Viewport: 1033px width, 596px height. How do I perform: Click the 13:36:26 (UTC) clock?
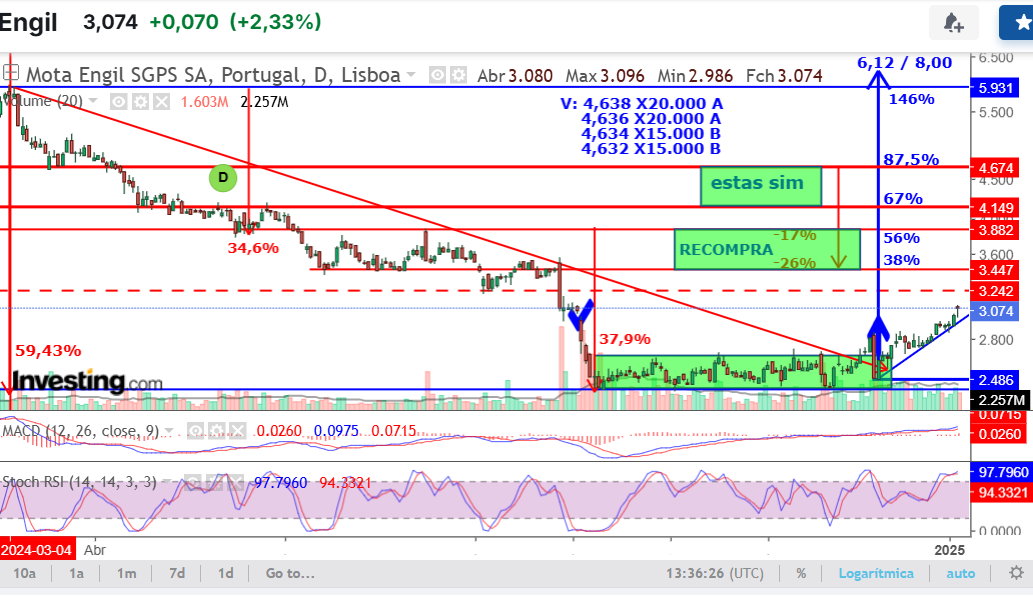point(715,574)
